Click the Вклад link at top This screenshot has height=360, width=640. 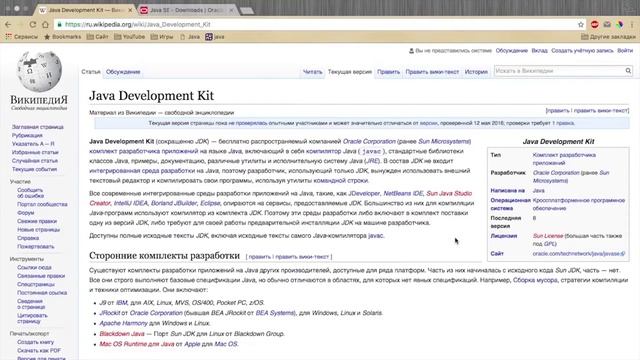[539, 51]
